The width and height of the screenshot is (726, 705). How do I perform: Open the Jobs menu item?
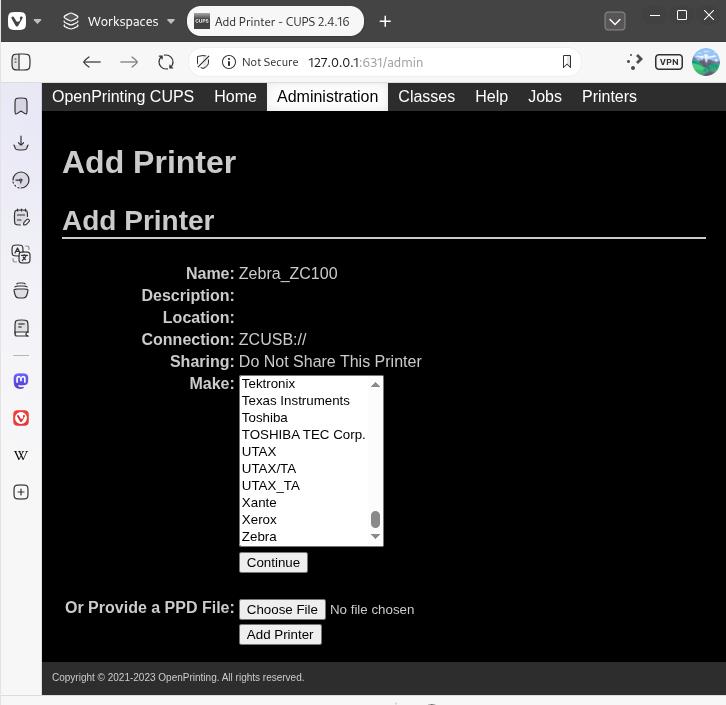tap(544, 97)
